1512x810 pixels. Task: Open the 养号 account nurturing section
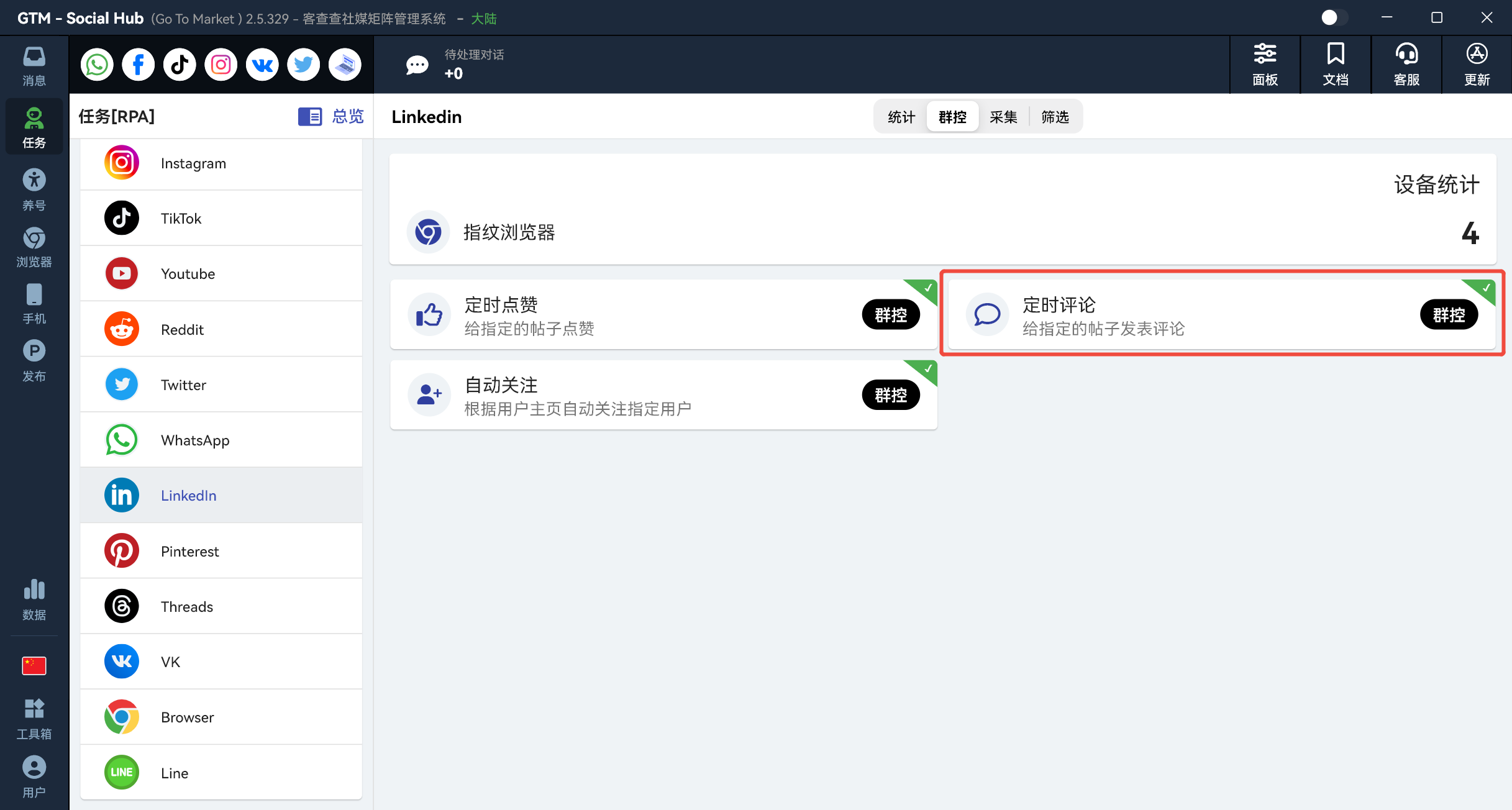[x=34, y=190]
